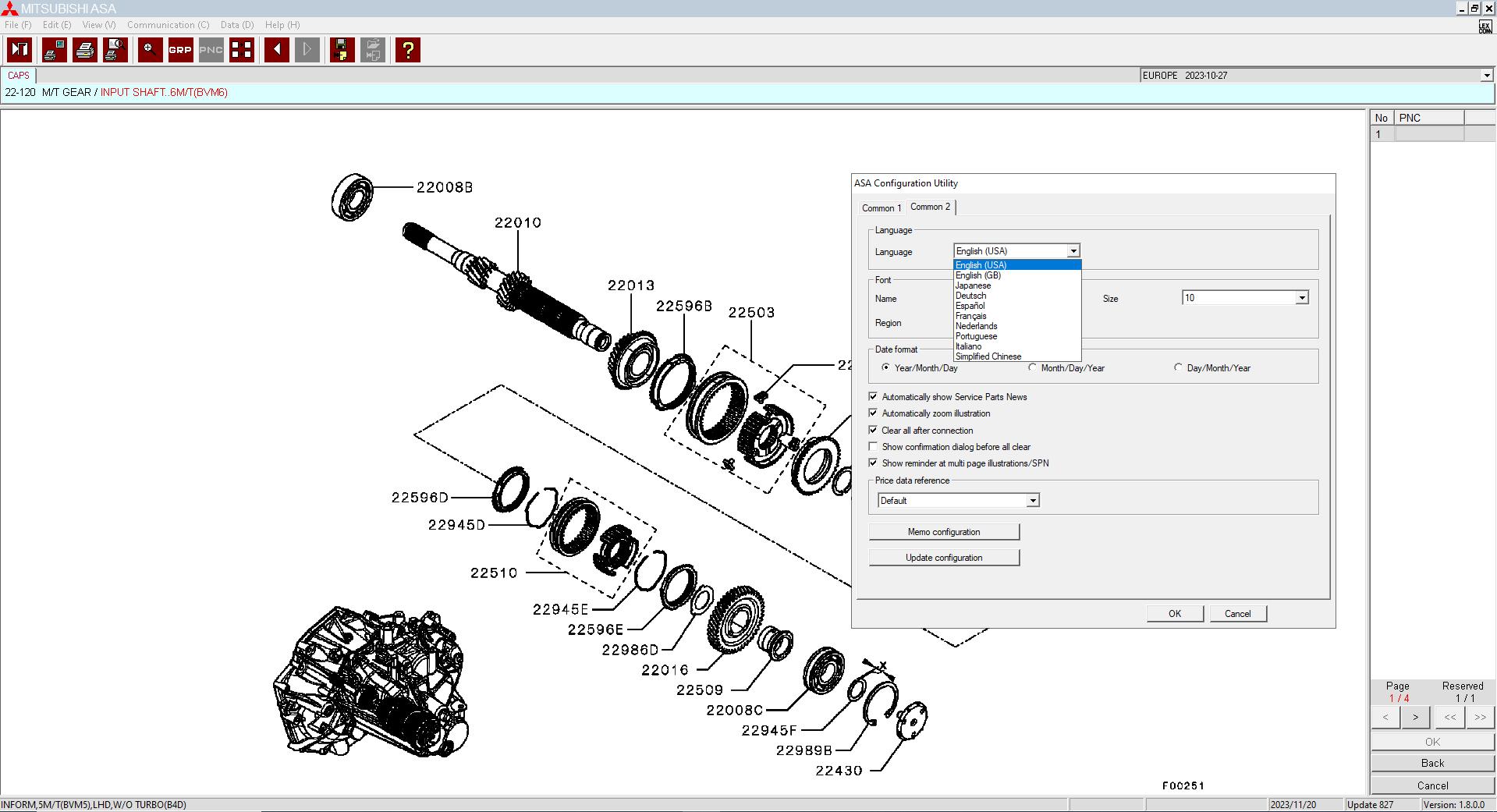The width and height of the screenshot is (1497, 812).
Task: Select the Month/Day/Year date format
Action: (1032, 367)
